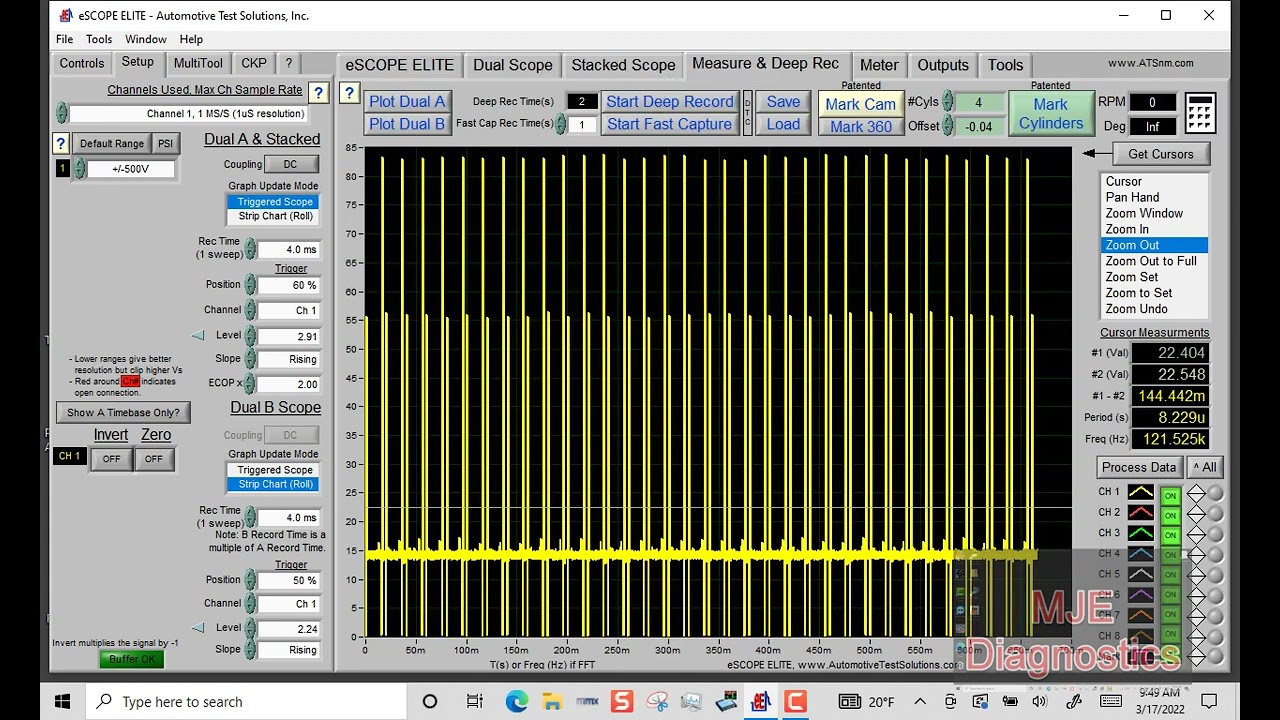Screen dimensions: 1280x720
Task: Open the calculator icon next to RPM
Action: point(1200,113)
